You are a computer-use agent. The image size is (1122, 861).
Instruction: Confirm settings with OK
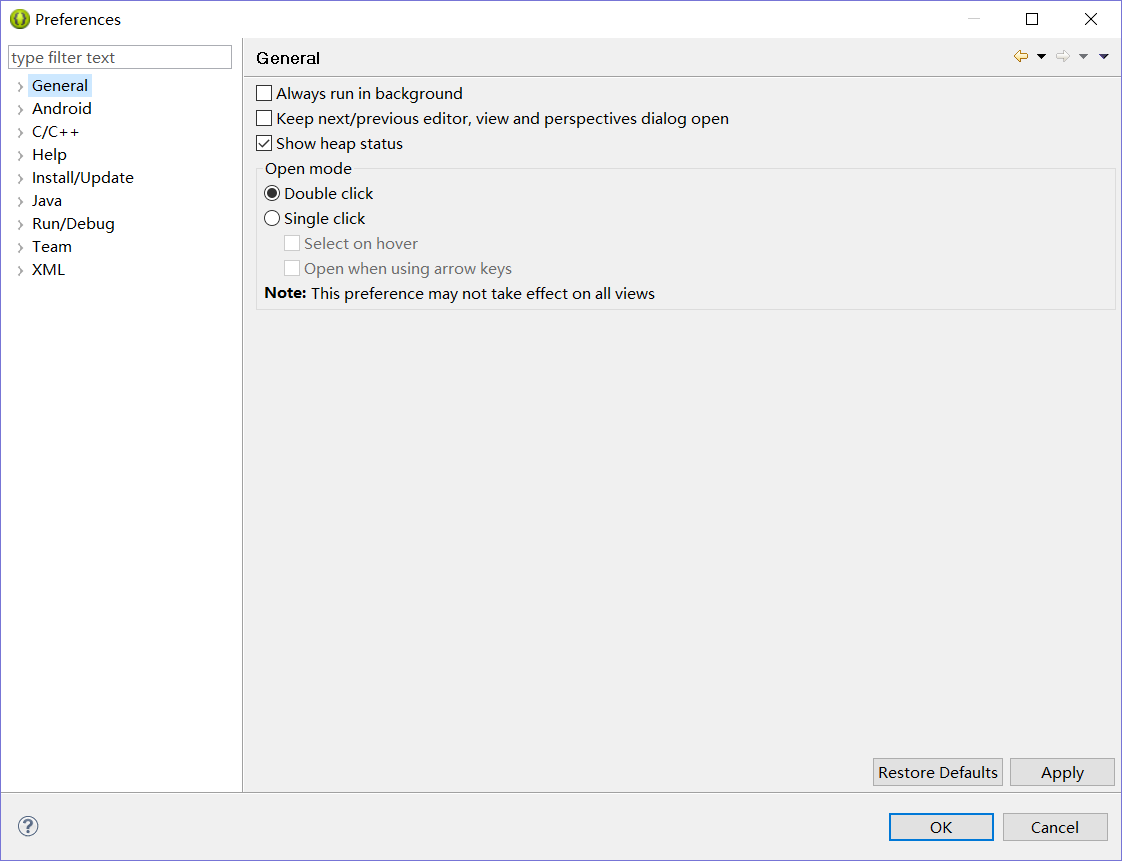pos(940,827)
